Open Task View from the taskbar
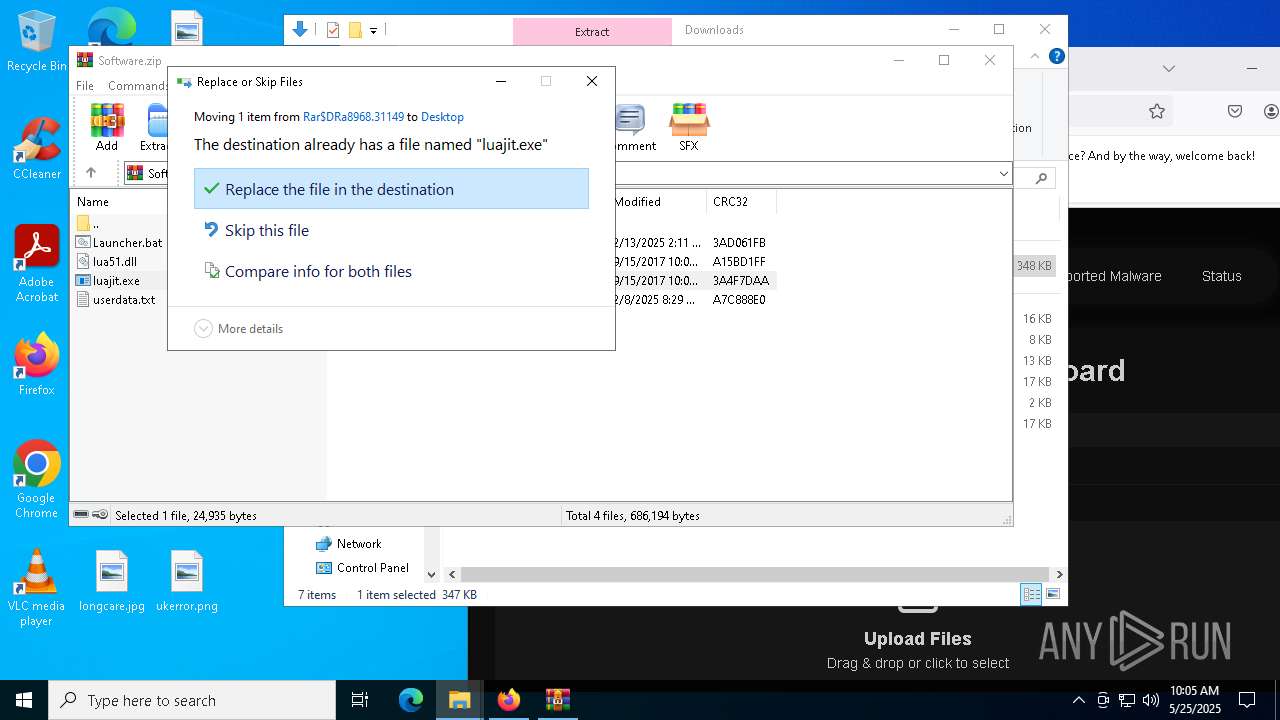1280x720 pixels. pyautogui.click(x=360, y=700)
